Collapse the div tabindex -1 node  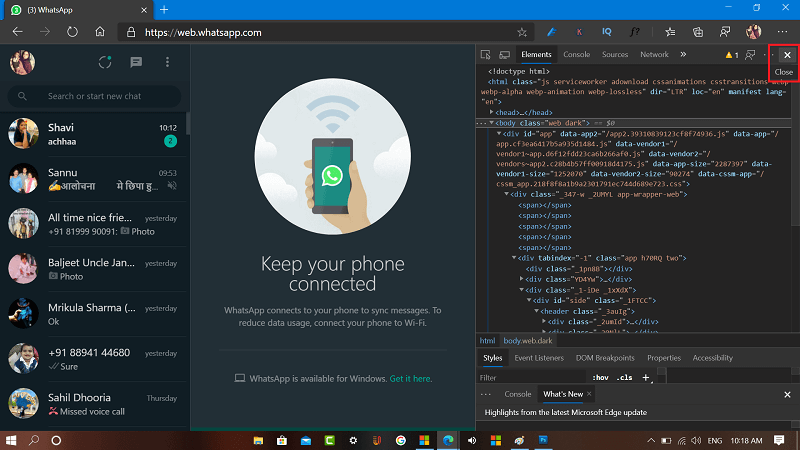point(514,258)
